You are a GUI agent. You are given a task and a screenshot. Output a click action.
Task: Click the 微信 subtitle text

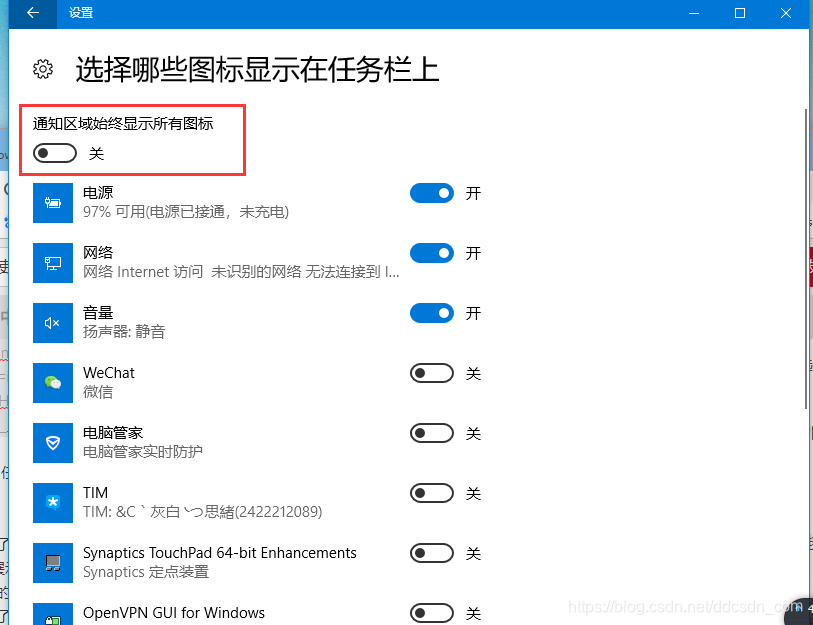click(98, 392)
